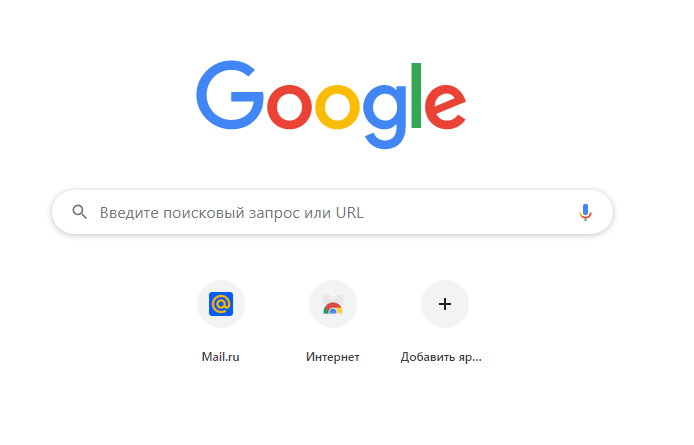The width and height of the screenshot is (694, 445).
Task: Click the green letter l in Google logo
Action: [x=416, y=95]
